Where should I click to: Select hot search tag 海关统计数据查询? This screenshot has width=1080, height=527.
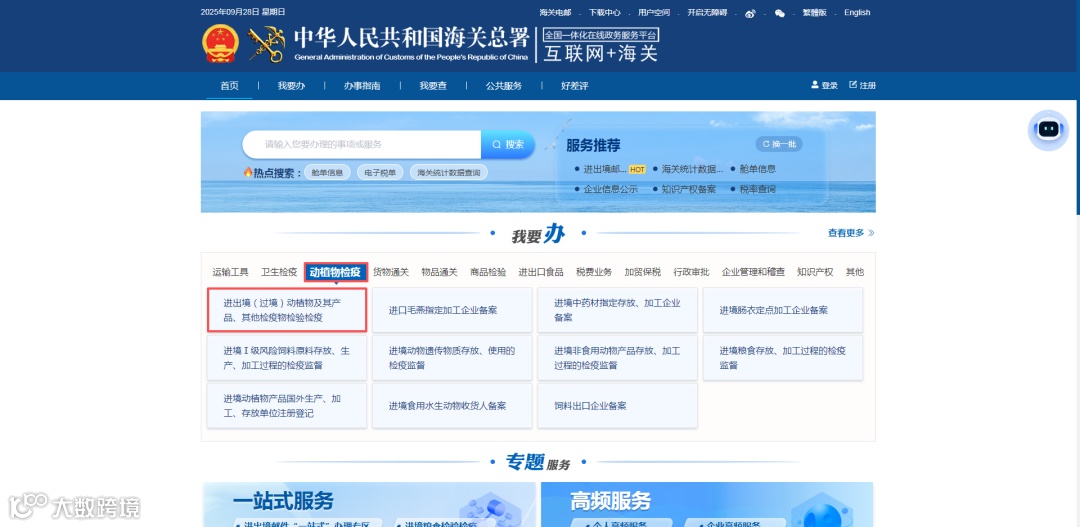click(448, 173)
